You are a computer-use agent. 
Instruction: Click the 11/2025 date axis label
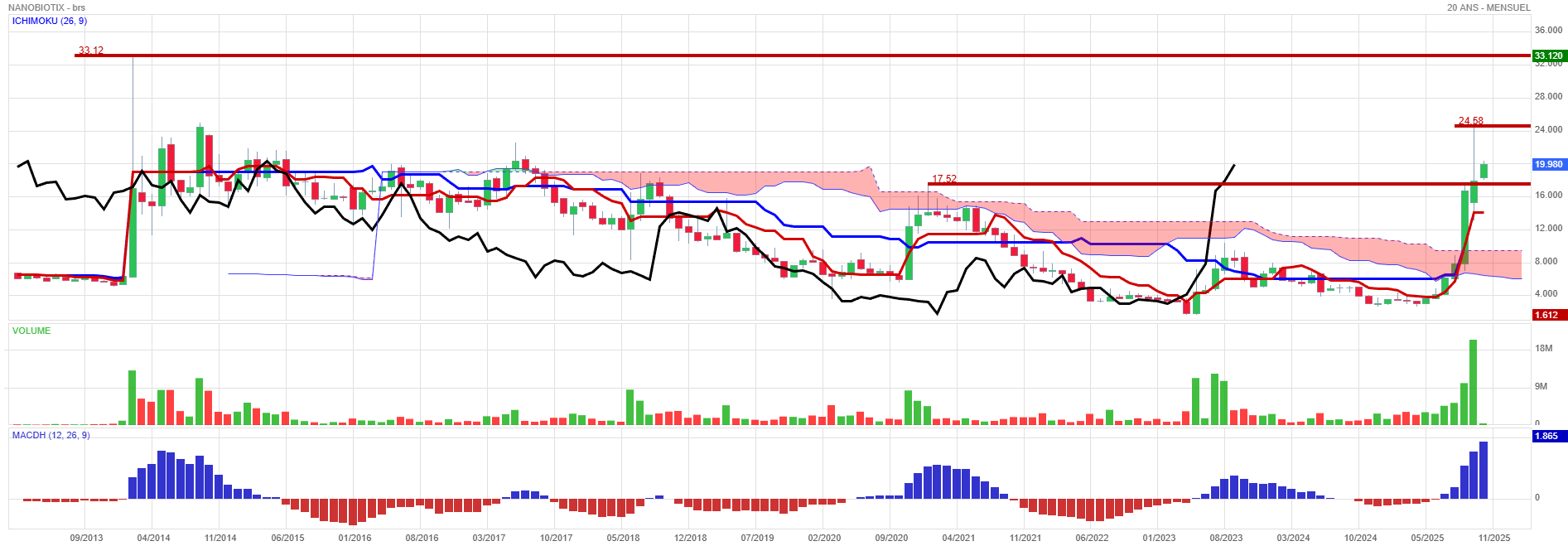1493,538
